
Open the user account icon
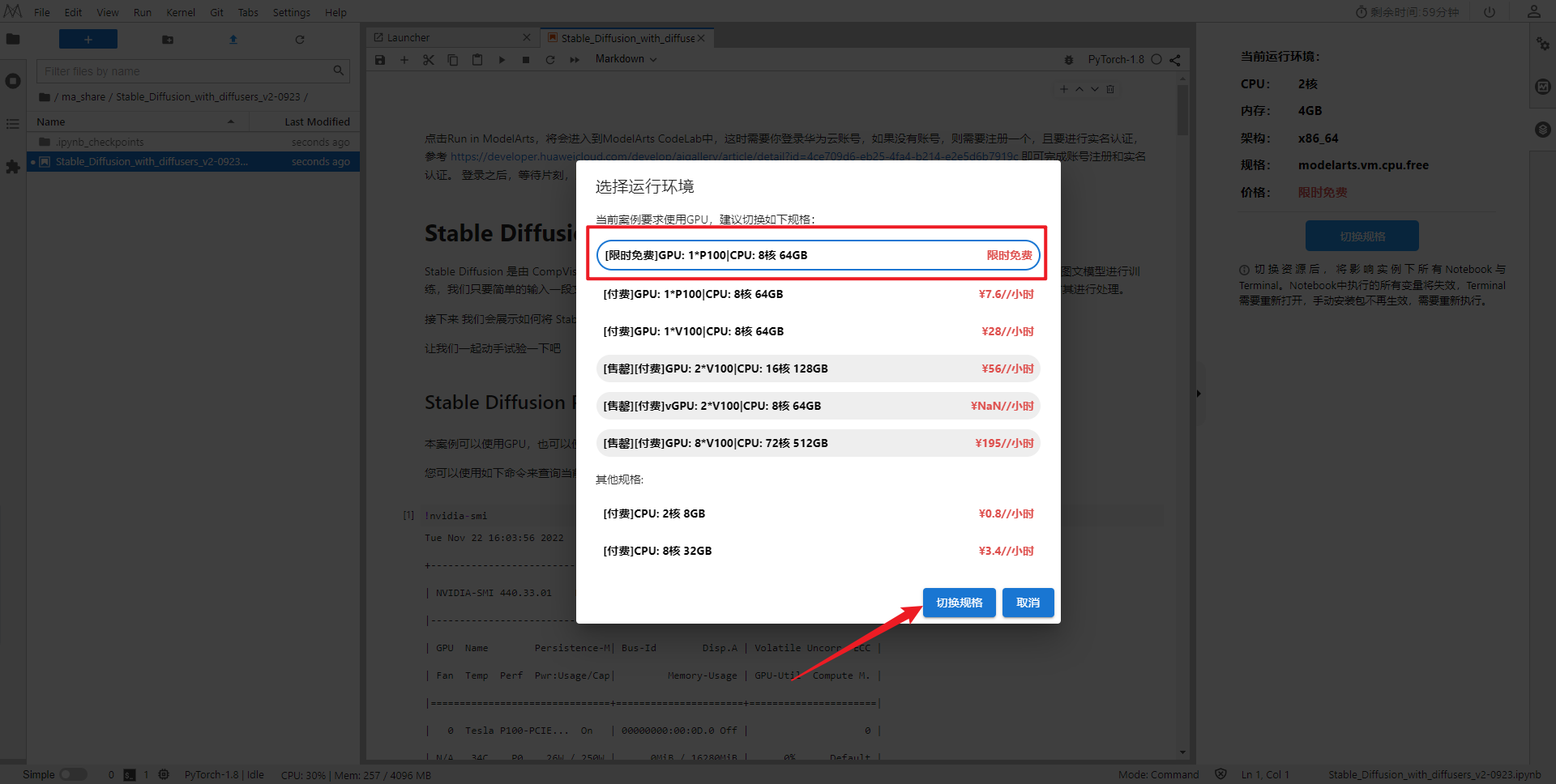[1534, 12]
